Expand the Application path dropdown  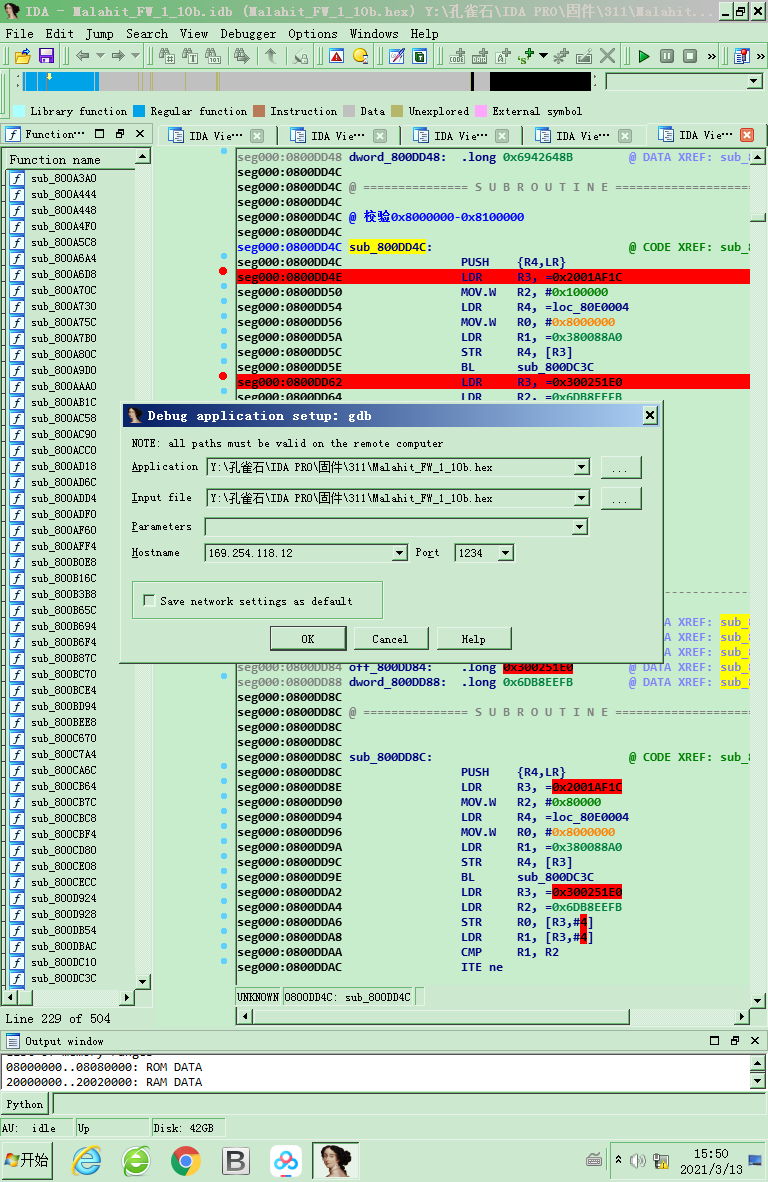point(581,467)
